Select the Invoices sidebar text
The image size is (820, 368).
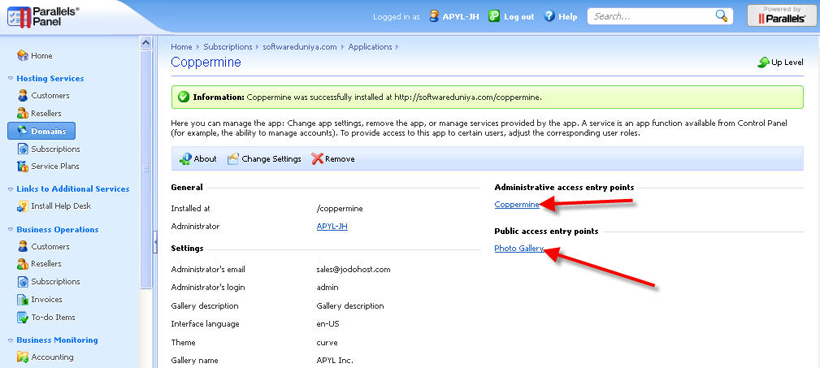46,300
